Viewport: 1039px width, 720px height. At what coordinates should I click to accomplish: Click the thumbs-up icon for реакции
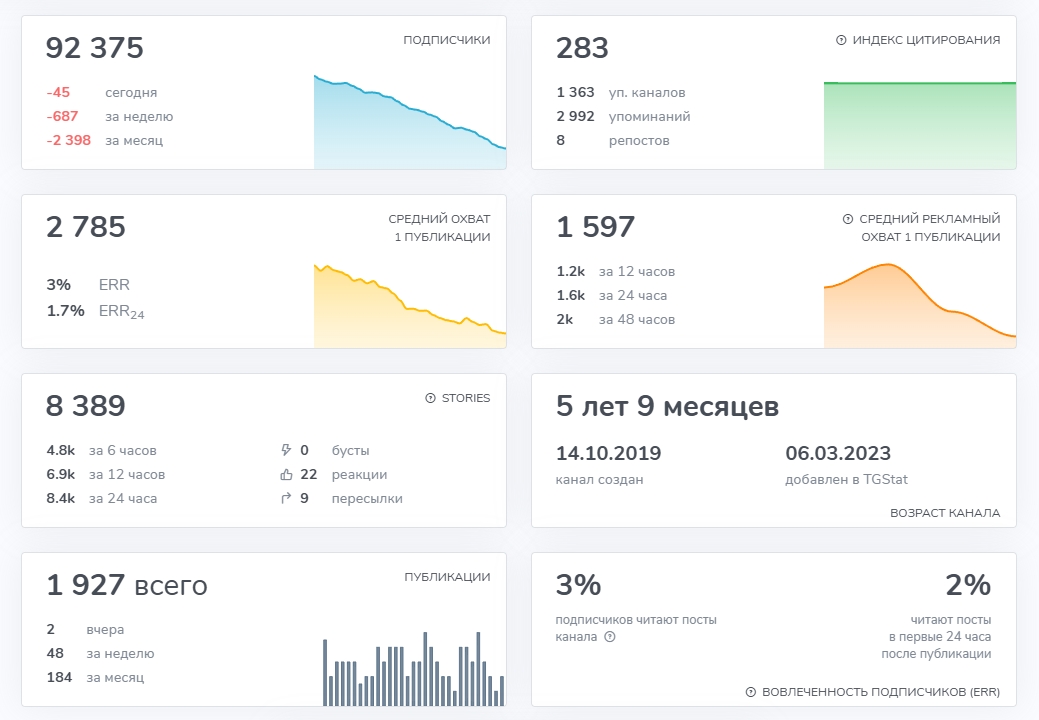point(287,475)
